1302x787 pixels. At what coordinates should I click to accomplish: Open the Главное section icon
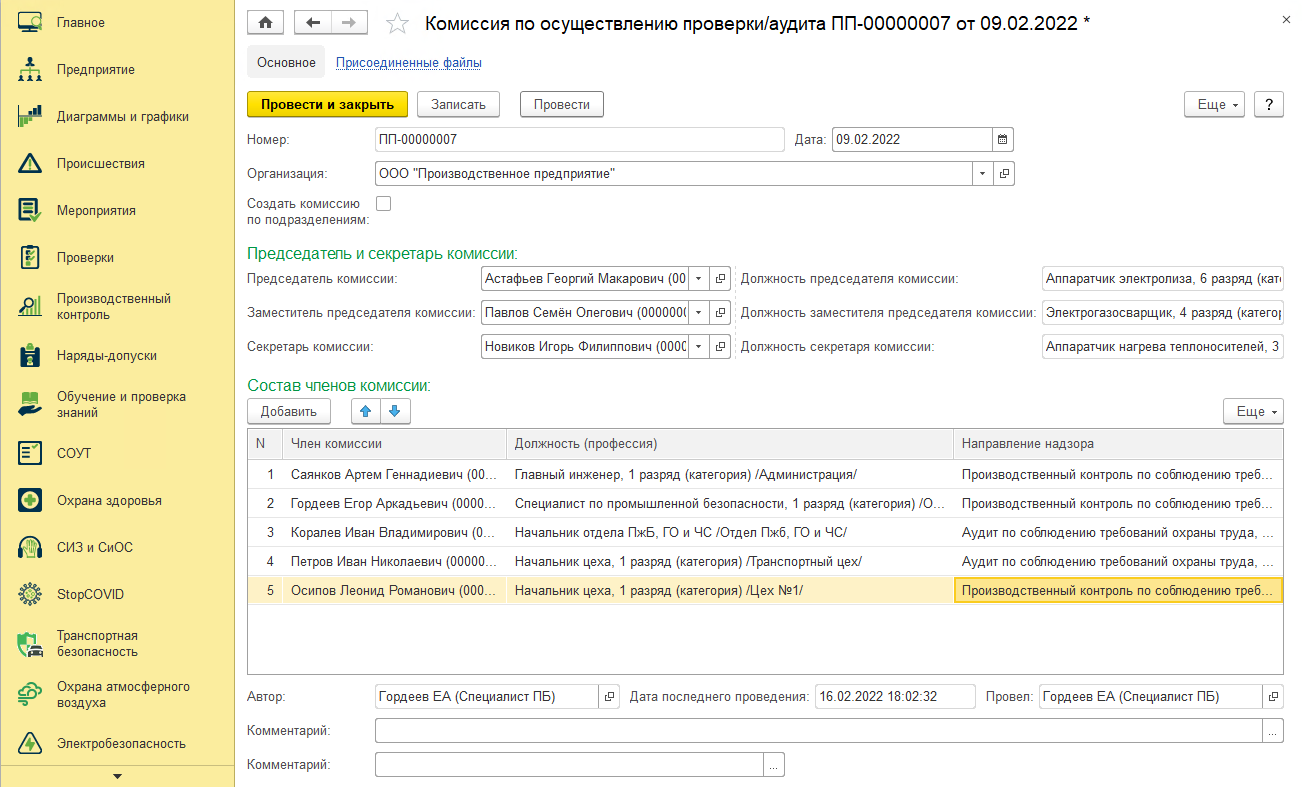pos(29,22)
